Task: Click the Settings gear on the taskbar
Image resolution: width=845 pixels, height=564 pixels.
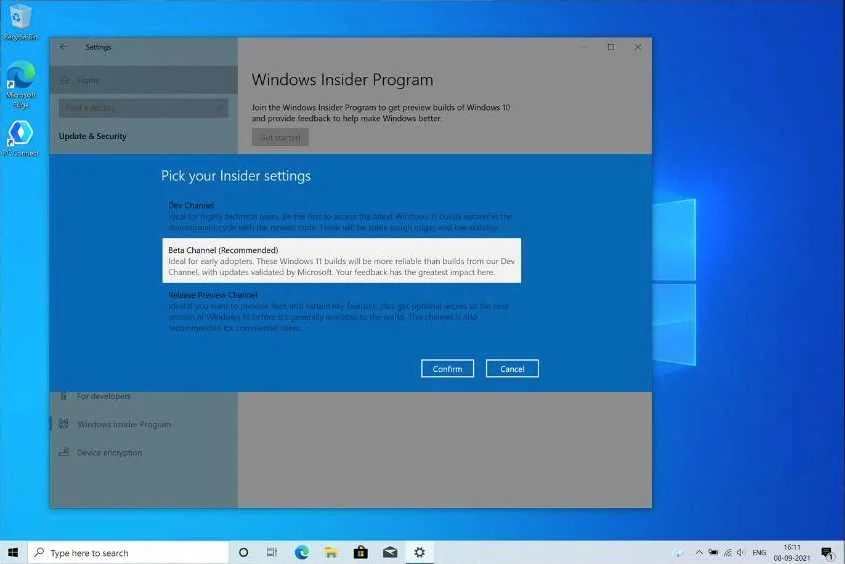Action: coord(419,552)
